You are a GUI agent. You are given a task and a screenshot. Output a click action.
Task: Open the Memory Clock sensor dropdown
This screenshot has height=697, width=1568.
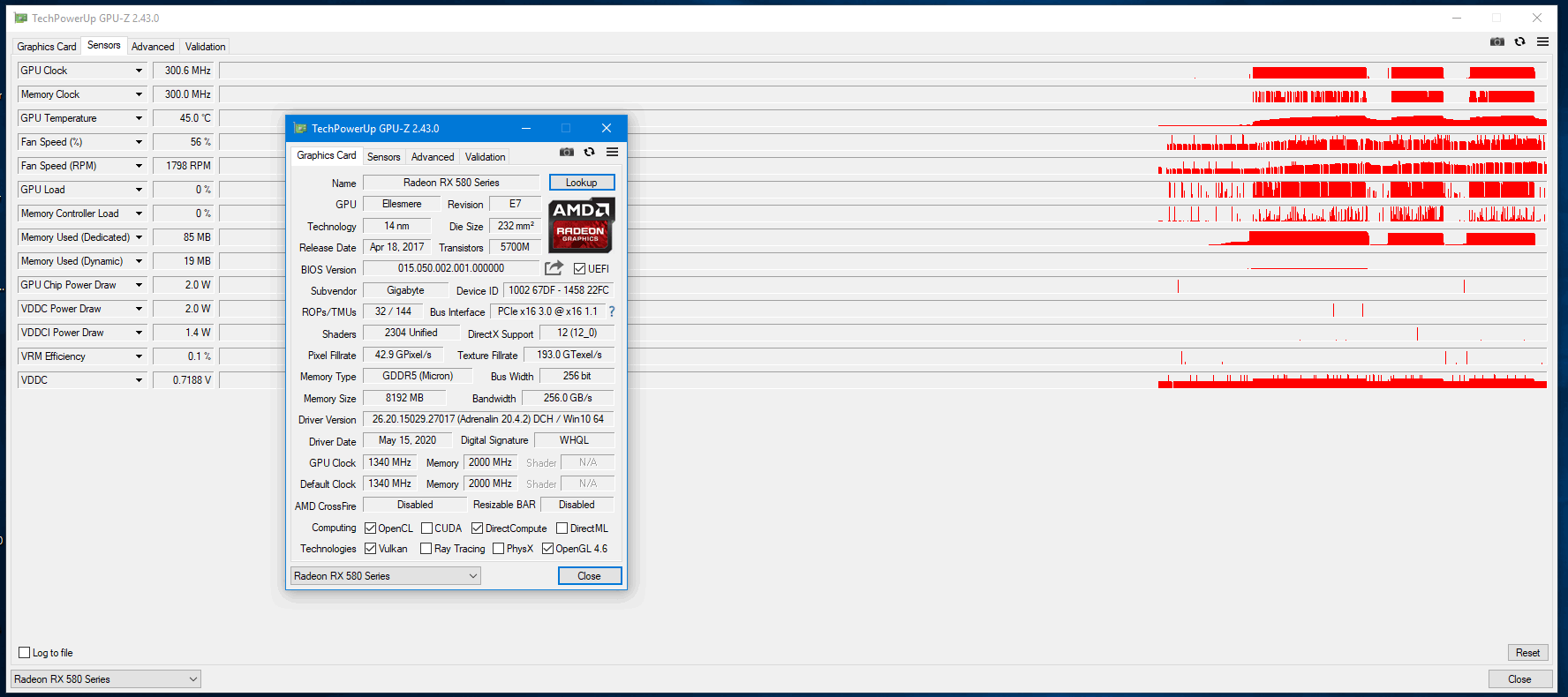139,94
